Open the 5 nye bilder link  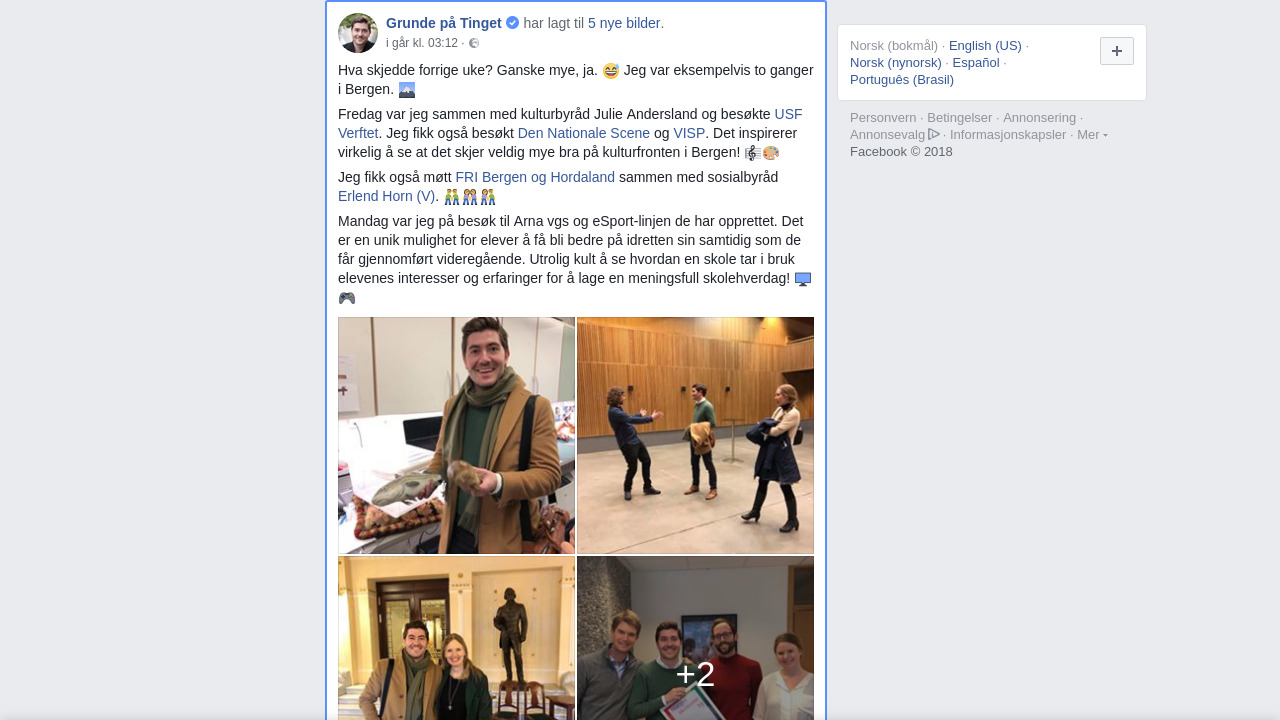pos(624,23)
